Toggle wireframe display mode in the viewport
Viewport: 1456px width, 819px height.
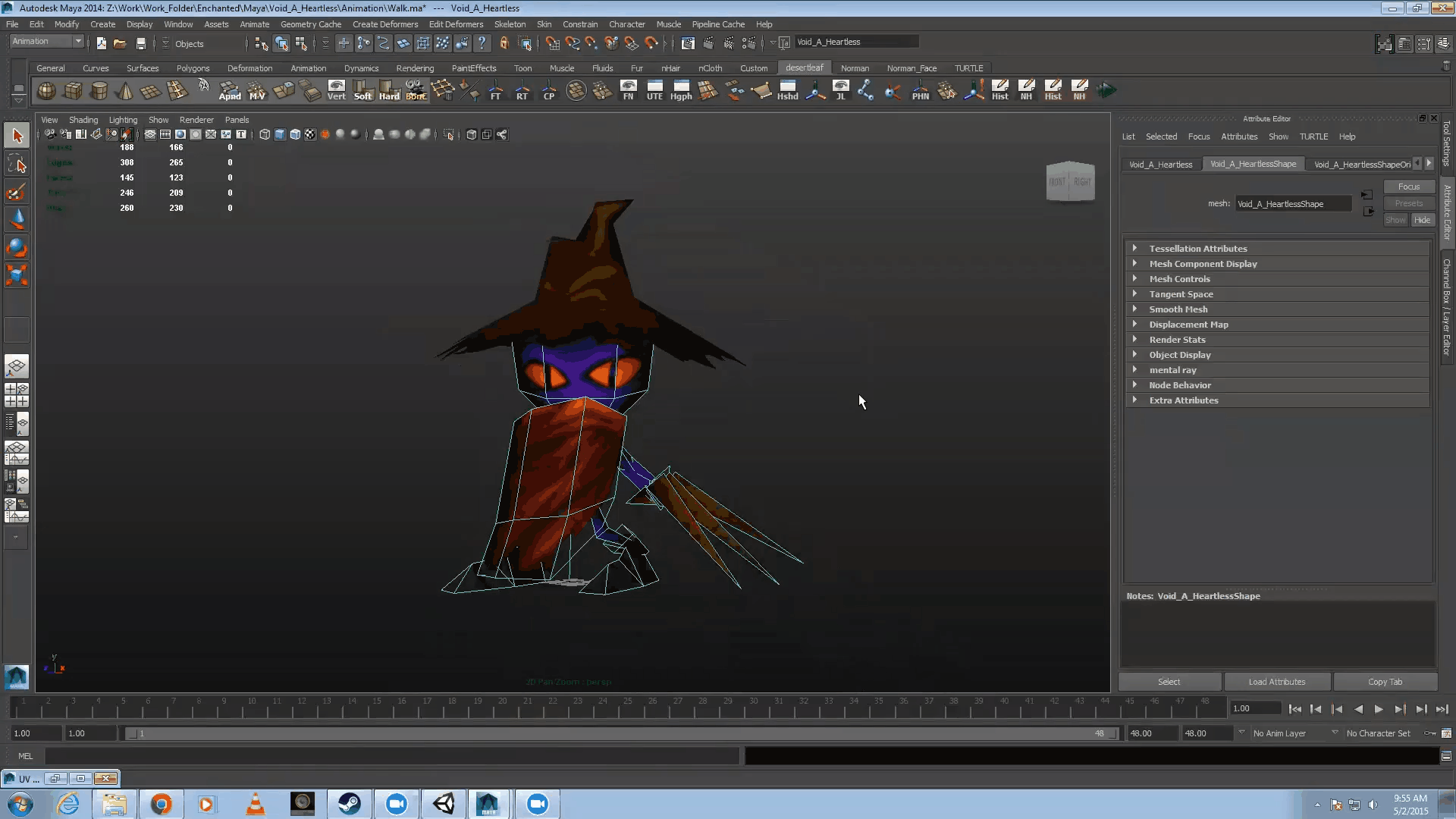coord(264,134)
